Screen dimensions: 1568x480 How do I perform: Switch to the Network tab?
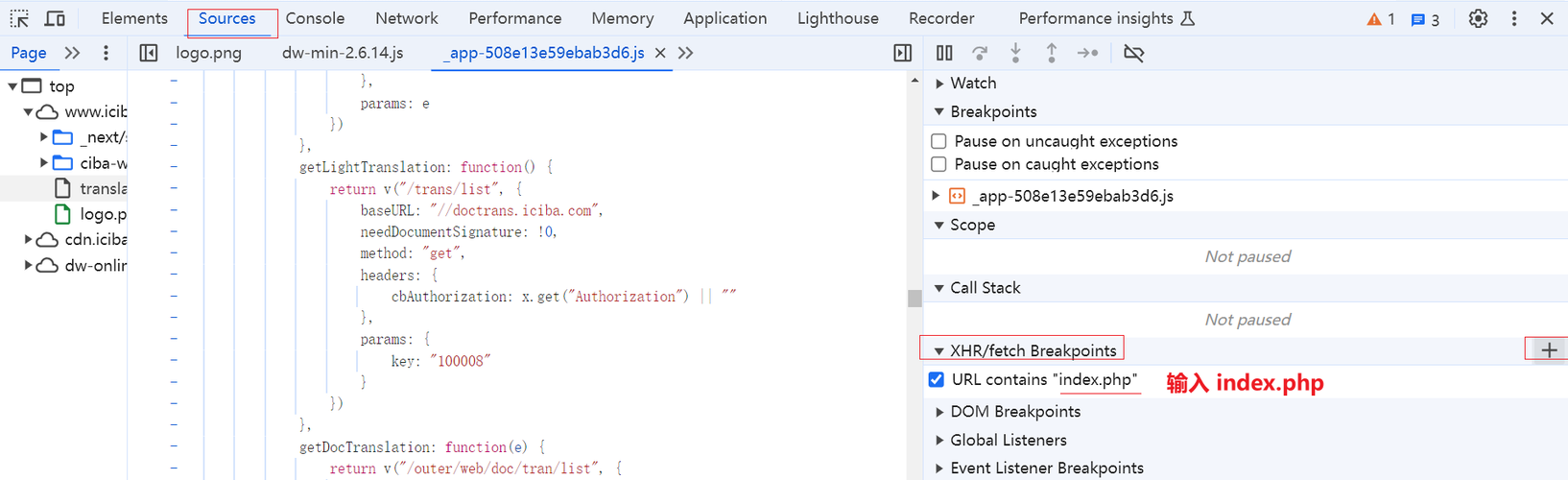[407, 18]
